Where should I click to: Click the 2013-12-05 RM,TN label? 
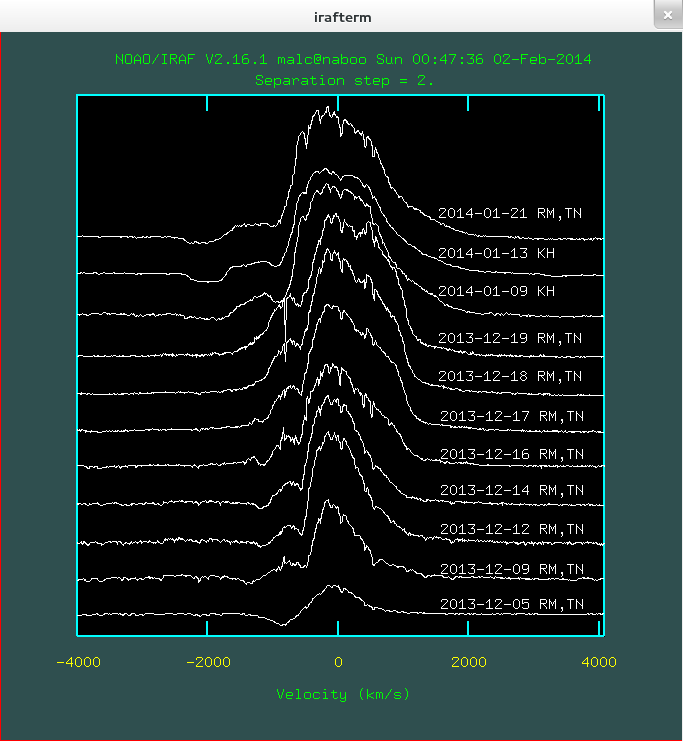pos(510,604)
